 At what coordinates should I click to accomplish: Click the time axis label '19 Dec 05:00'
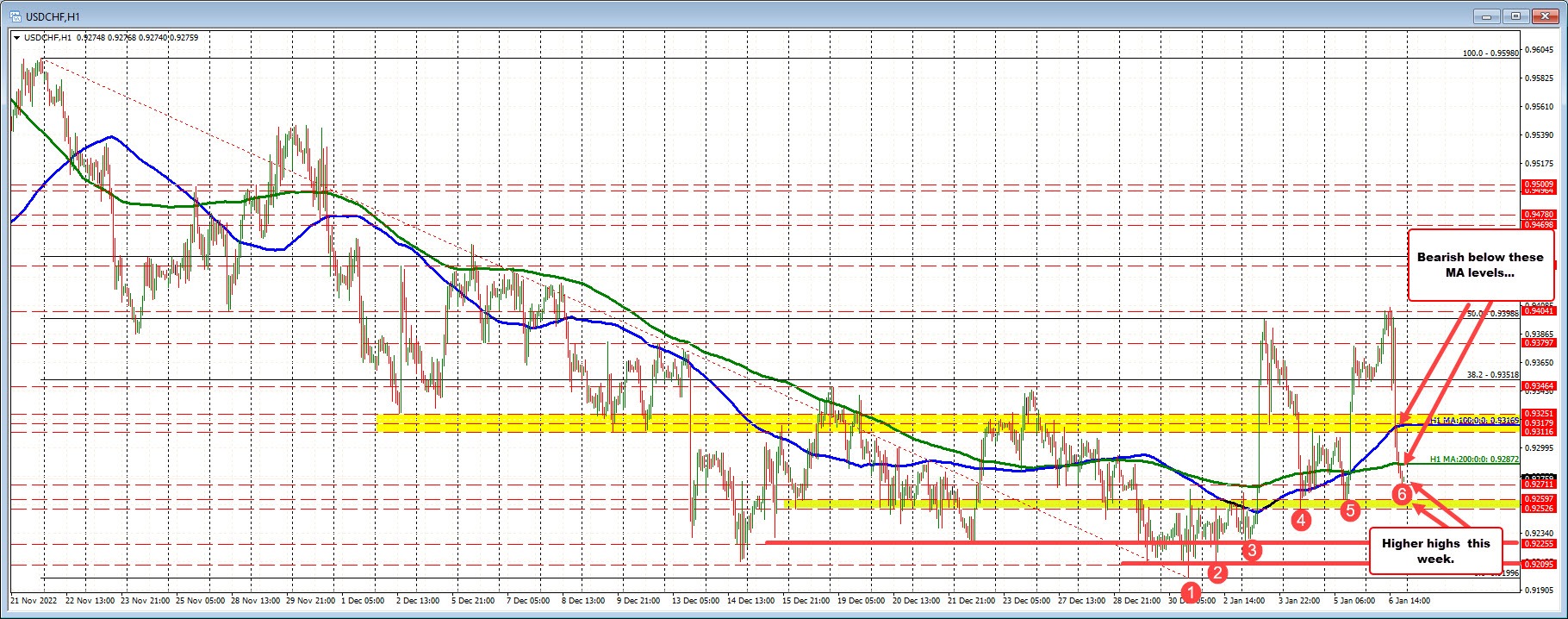pos(862,600)
